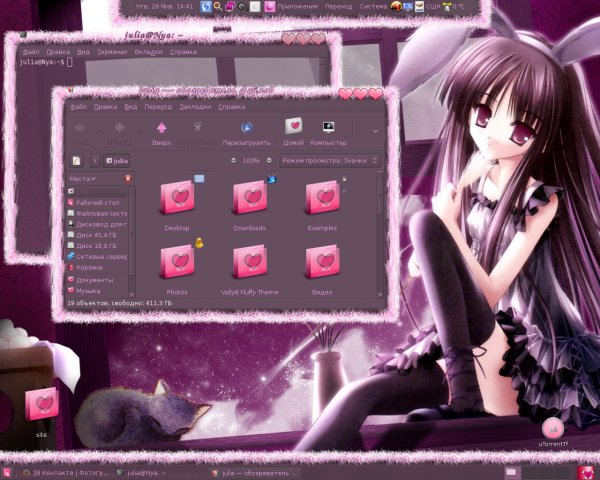Open the back history dropdown arrow

(x=99, y=131)
